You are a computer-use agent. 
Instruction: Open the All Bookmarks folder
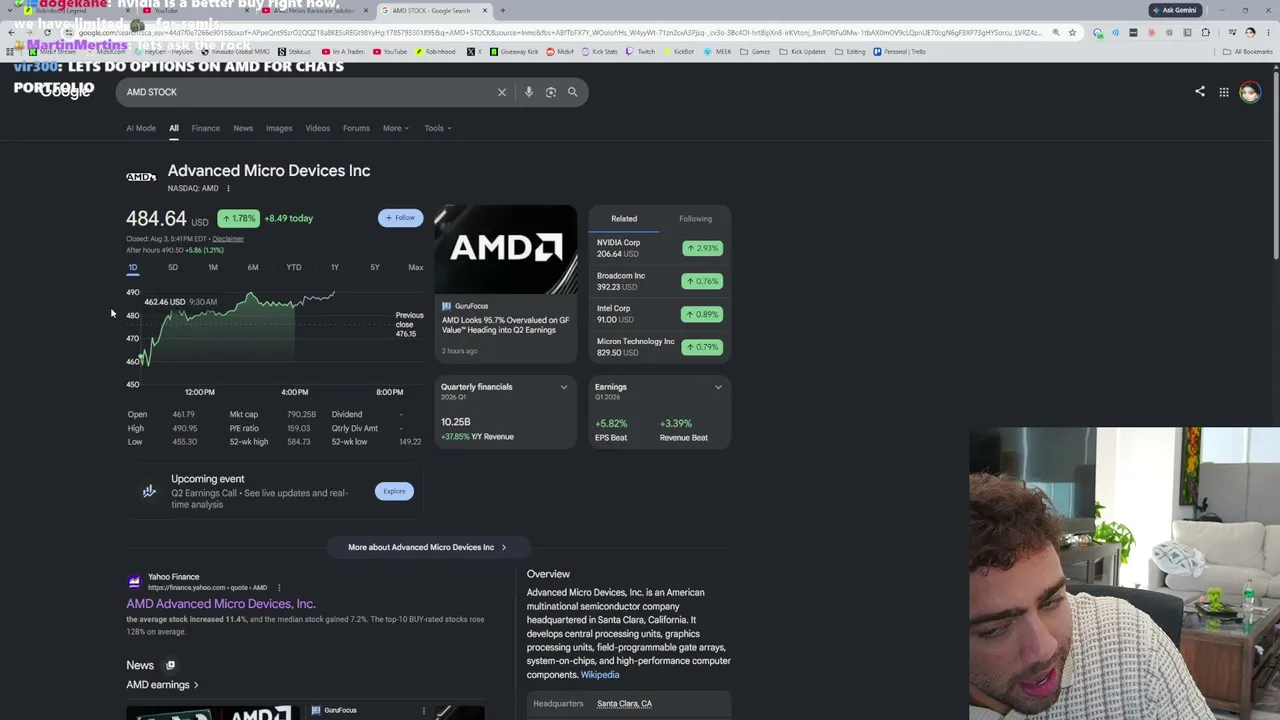[x=1248, y=51]
